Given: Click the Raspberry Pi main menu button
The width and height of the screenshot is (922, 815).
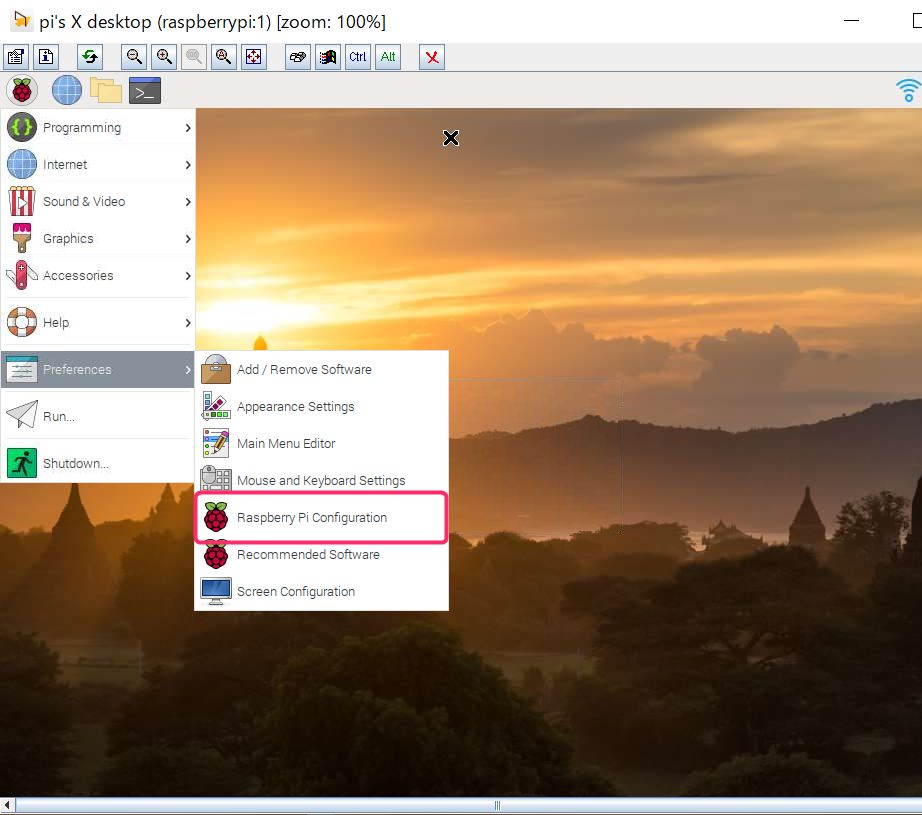Looking at the screenshot, I should click(x=22, y=91).
